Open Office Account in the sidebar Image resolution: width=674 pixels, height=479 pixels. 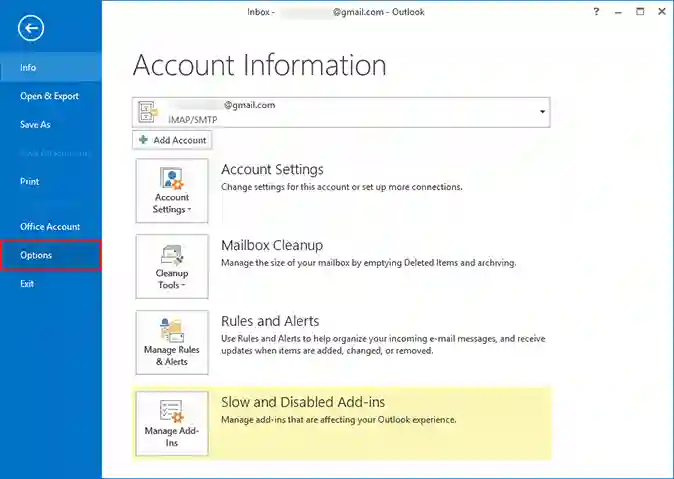[51, 227]
